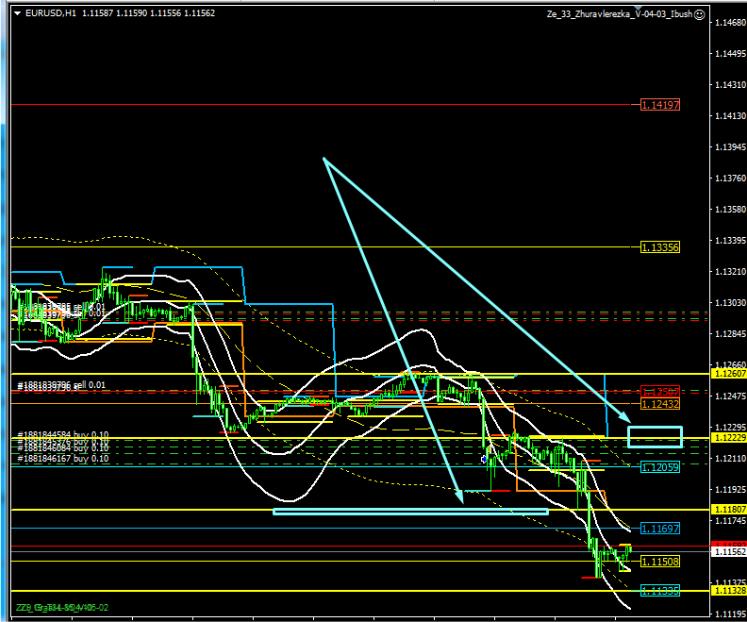Viewport: 747px width, 622px height.
Task: Click the yellow 1.12229 price tag on scale
Action: click(x=727, y=438)
